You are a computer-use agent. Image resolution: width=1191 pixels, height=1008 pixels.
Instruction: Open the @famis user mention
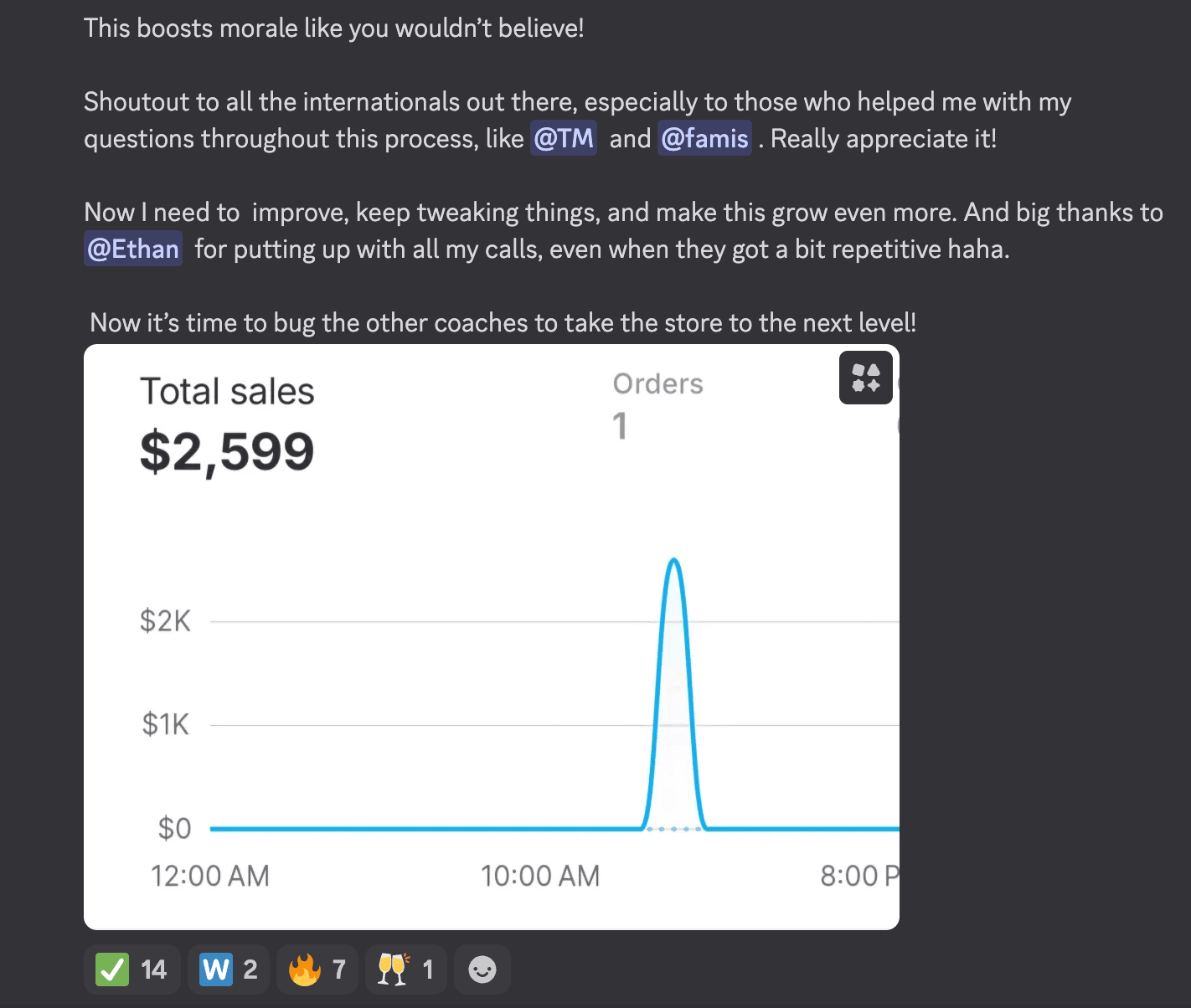click(x=704, y=138)
